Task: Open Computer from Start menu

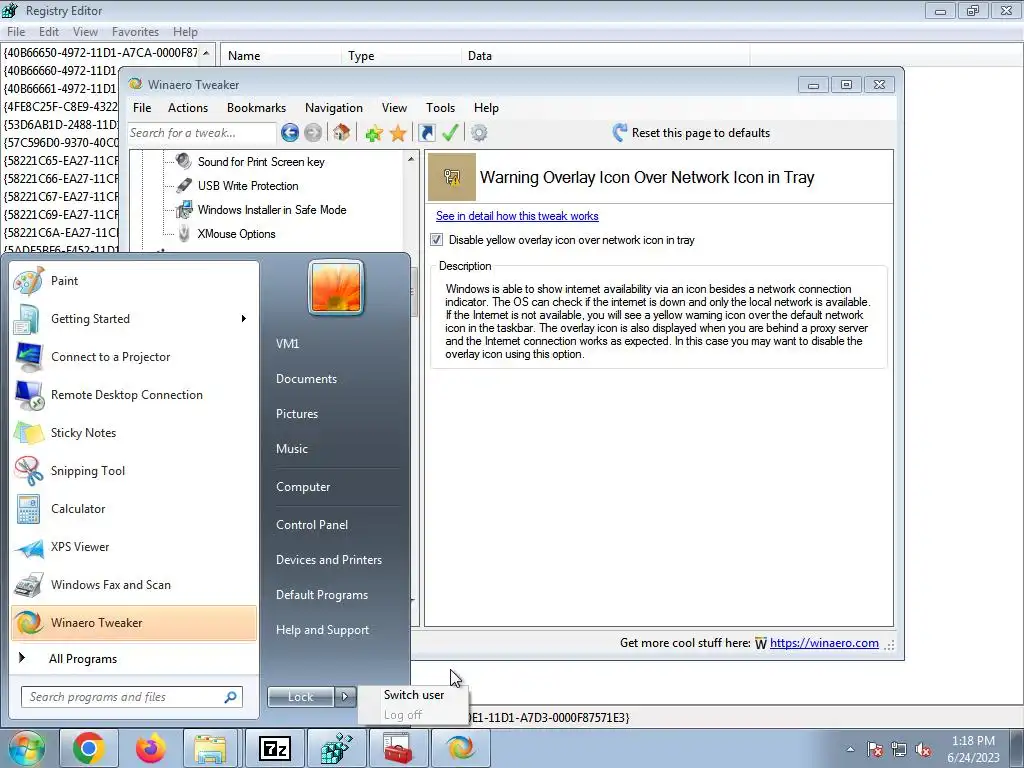Action: click(303, 487)
